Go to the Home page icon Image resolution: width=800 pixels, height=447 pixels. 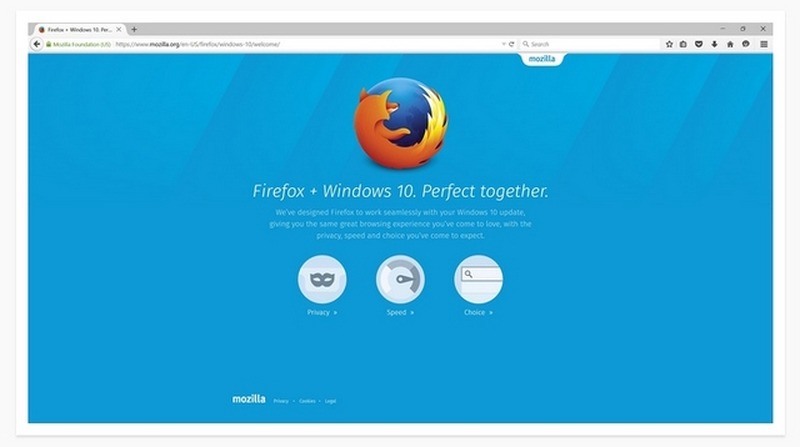(730, 44)
